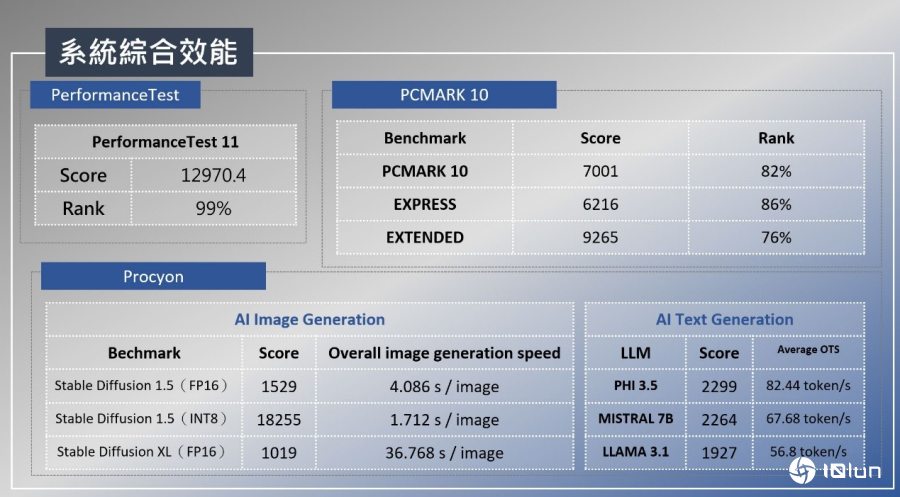This screenshot has width=900, height=497.
Task: Select the PerformanceTest section label
Action: coord(115,95)
